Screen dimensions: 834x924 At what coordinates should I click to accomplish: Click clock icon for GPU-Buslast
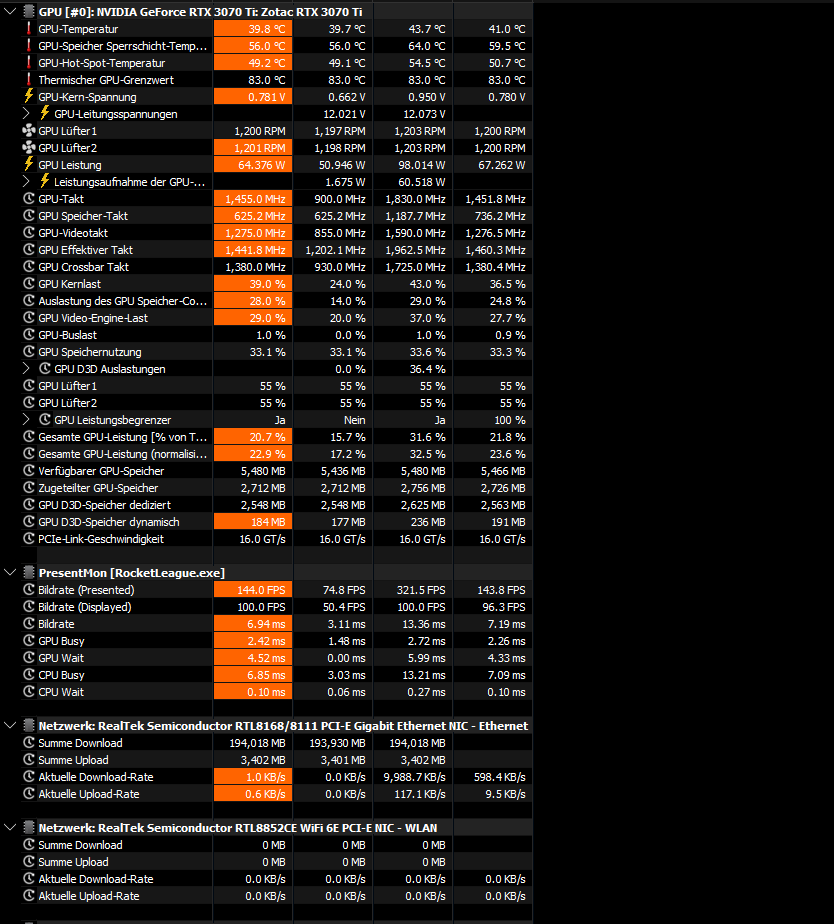coord(28,334)
